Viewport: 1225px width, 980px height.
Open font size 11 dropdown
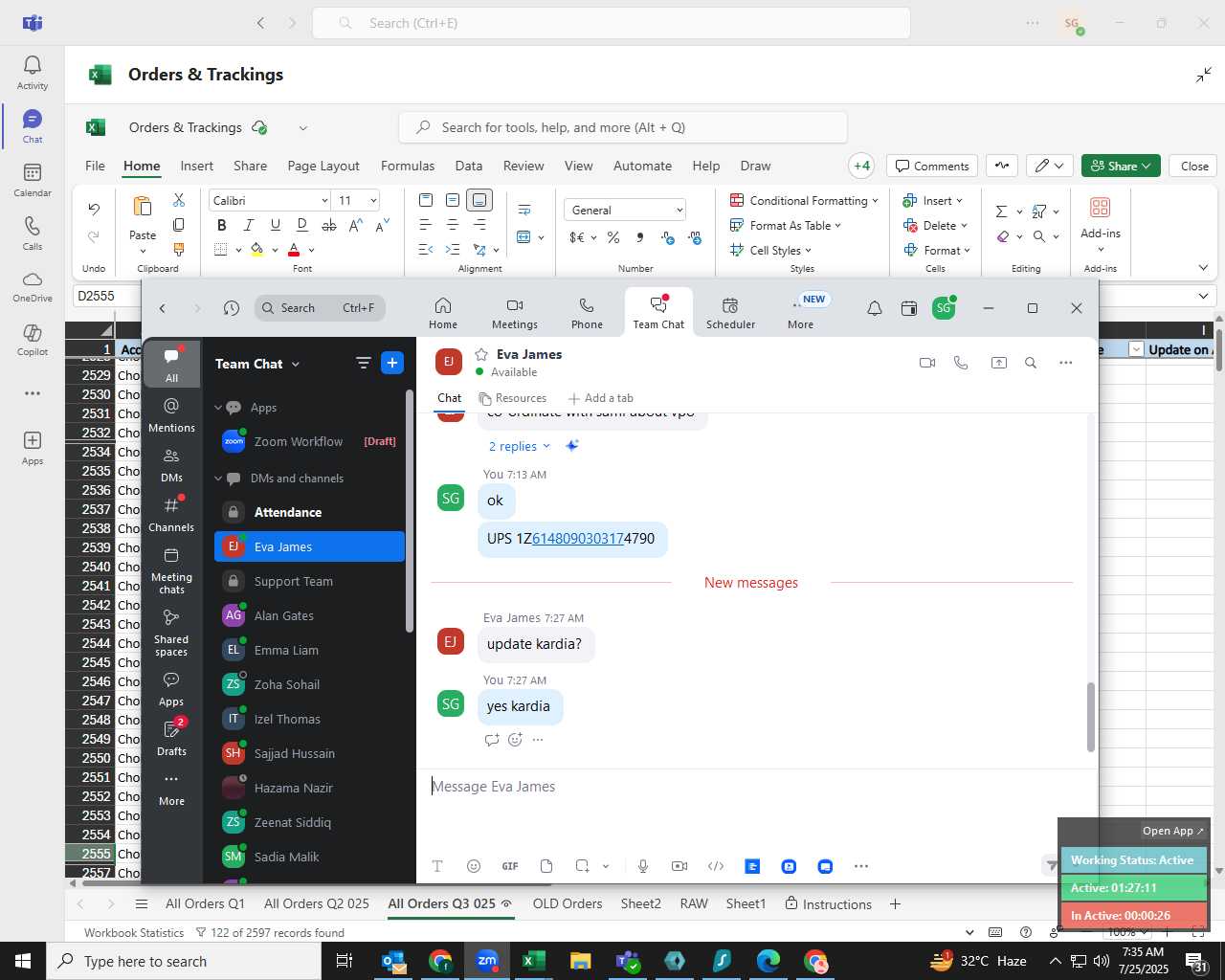[x=373, y=200]
